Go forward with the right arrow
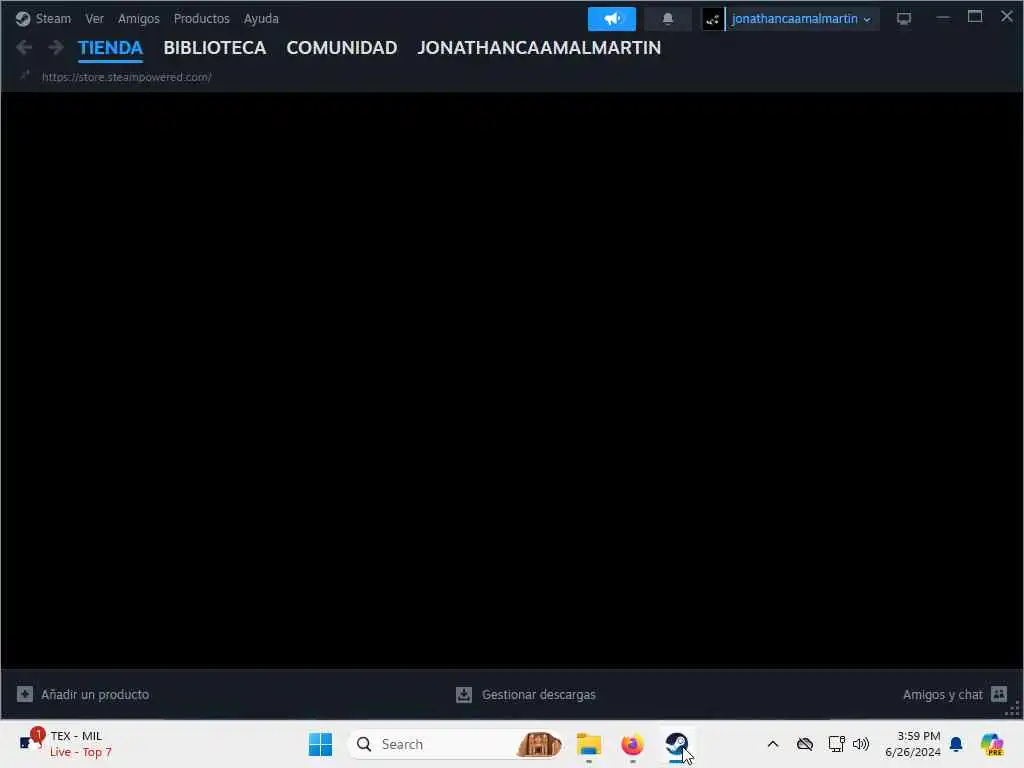This screenshot has height=768, width=1024. click(x=56, y=47)
